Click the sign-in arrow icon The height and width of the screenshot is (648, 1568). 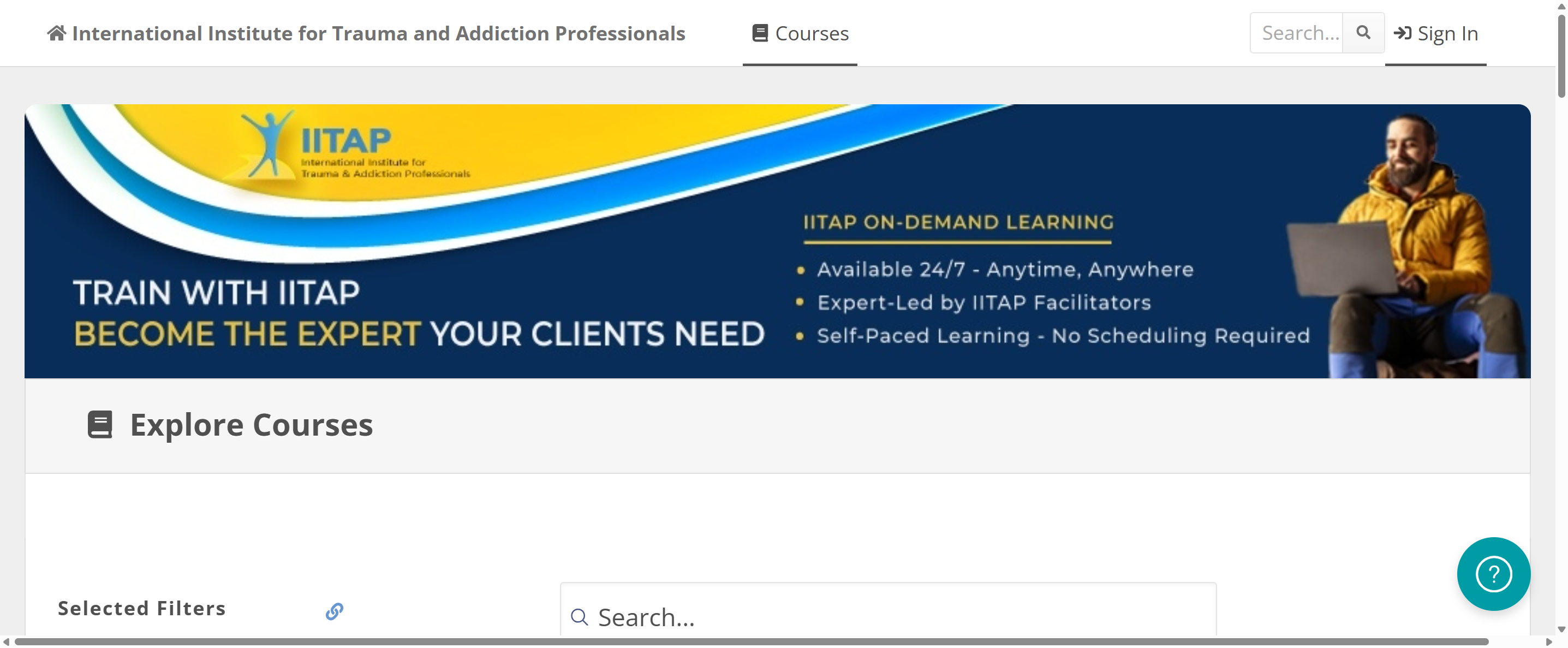click(1403, 33)
